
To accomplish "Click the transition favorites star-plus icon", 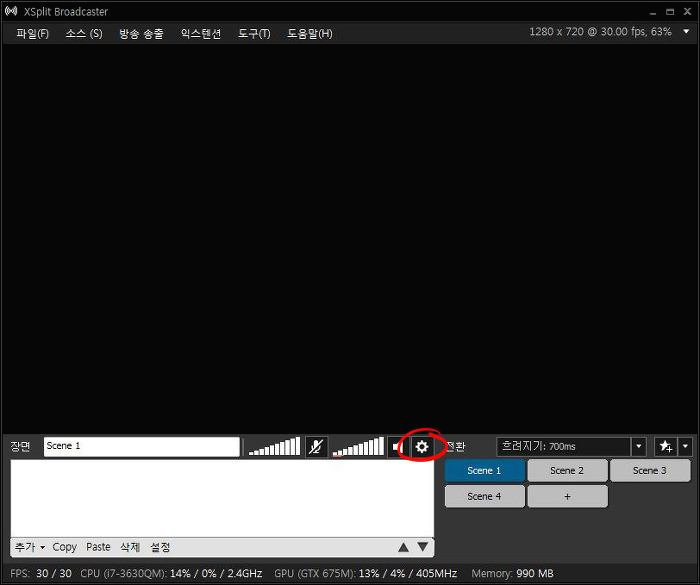I will tap(665, 446).
